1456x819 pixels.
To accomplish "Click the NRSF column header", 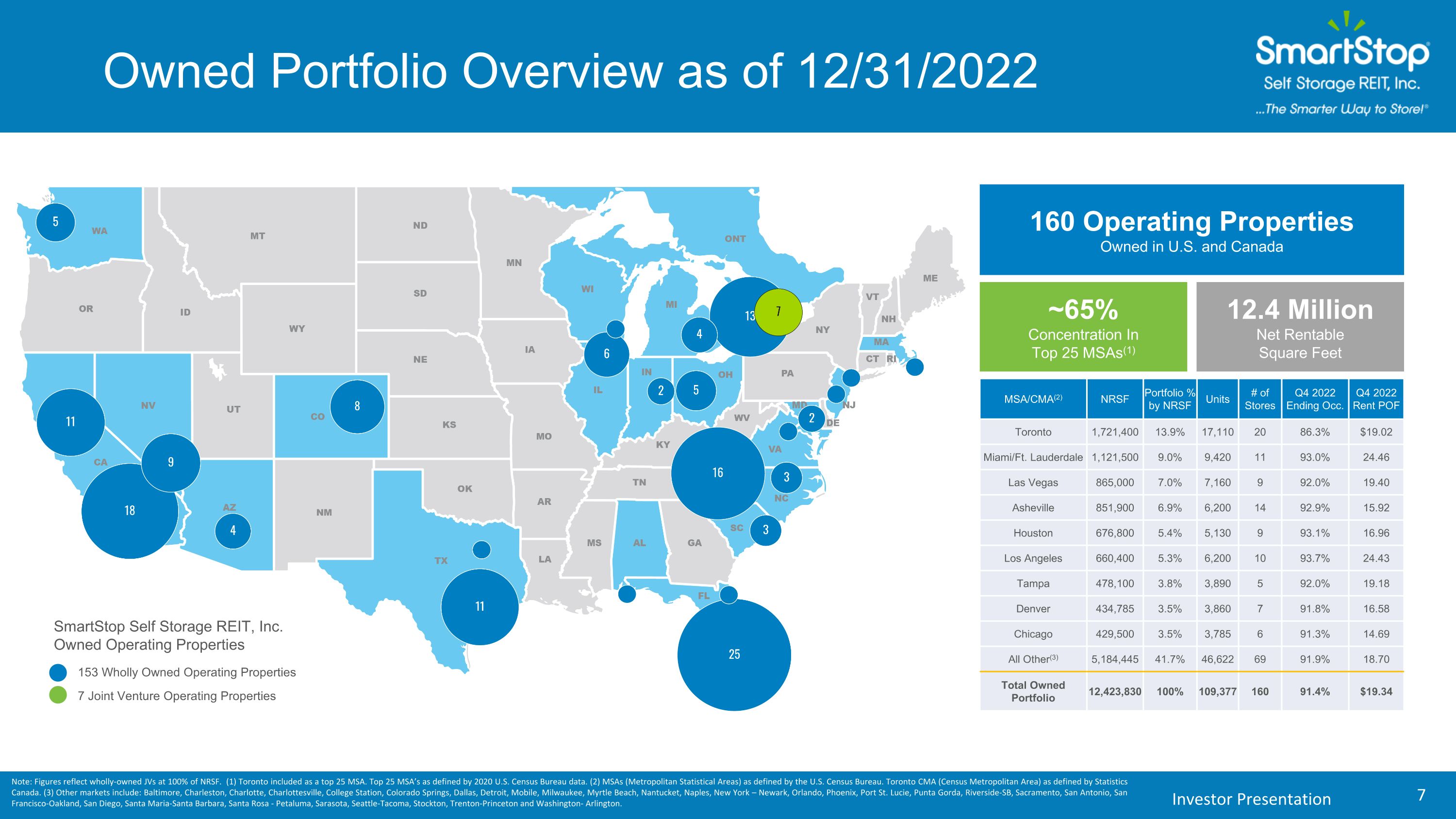I will pyautogui.click(x=1115, y=399).
